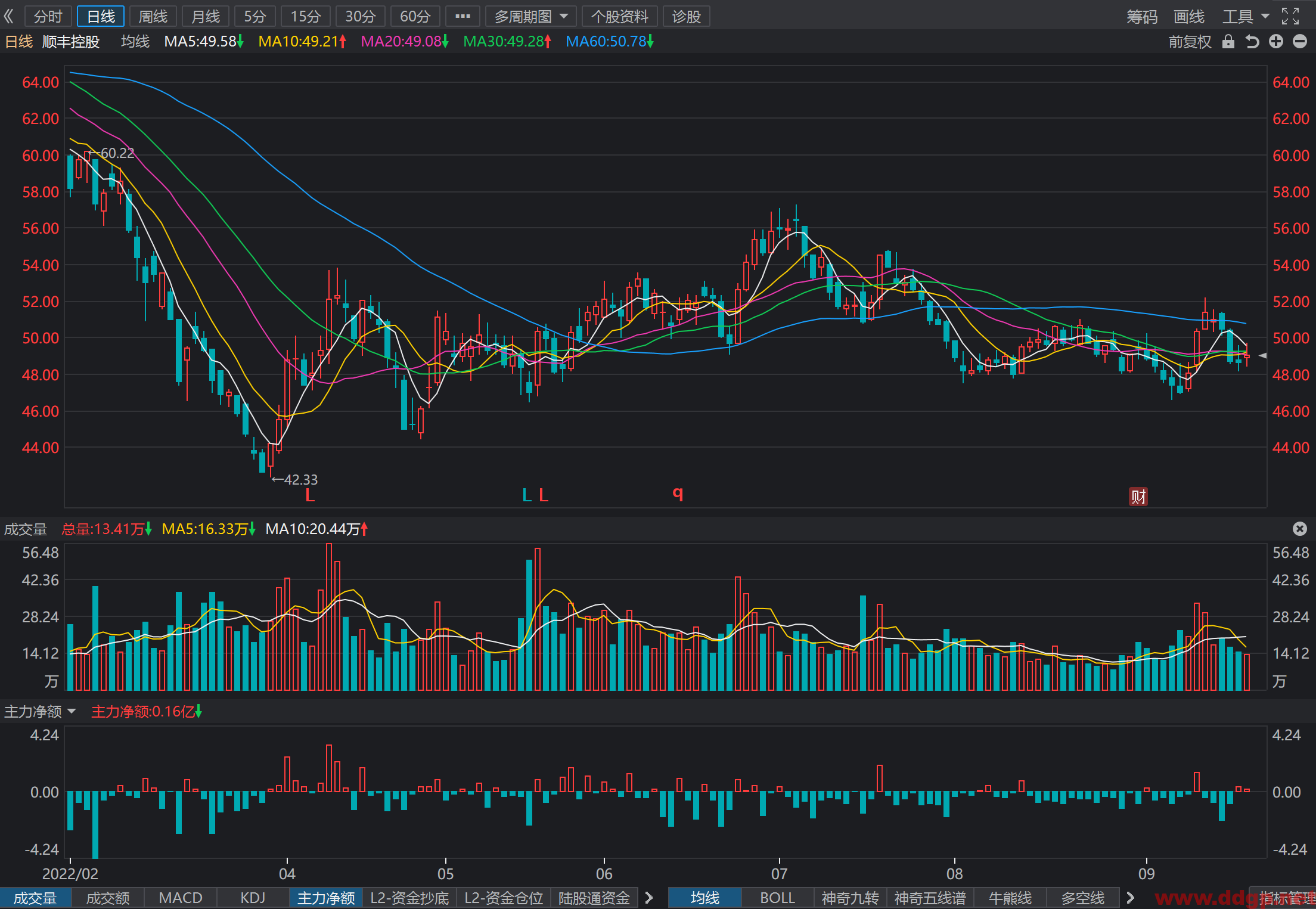Select the 成交额 indicator tab

(108, 898)
